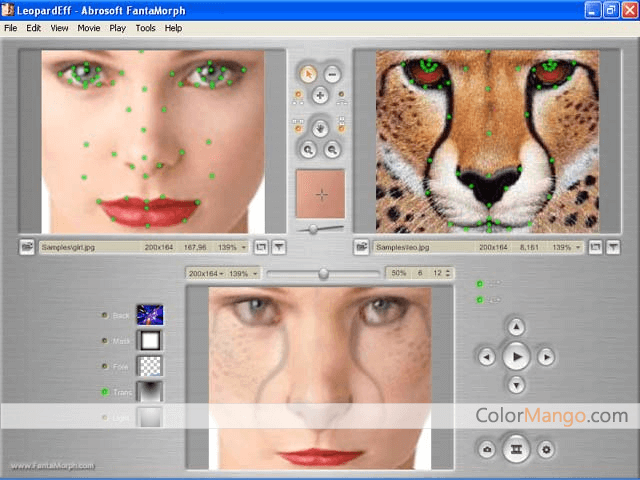Click the preview progress slider handle
Viewport: 640px width, 480px height.
point(323,273)
